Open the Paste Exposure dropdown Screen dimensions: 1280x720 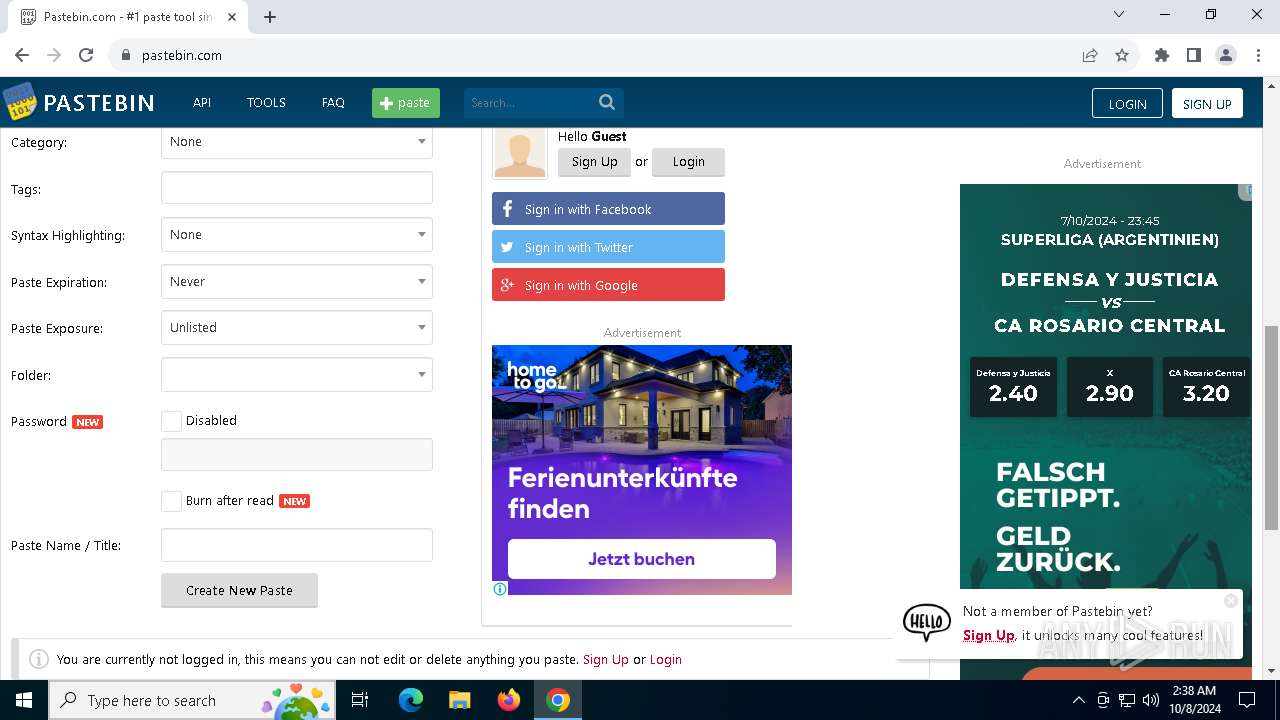(x=297, y=328)
